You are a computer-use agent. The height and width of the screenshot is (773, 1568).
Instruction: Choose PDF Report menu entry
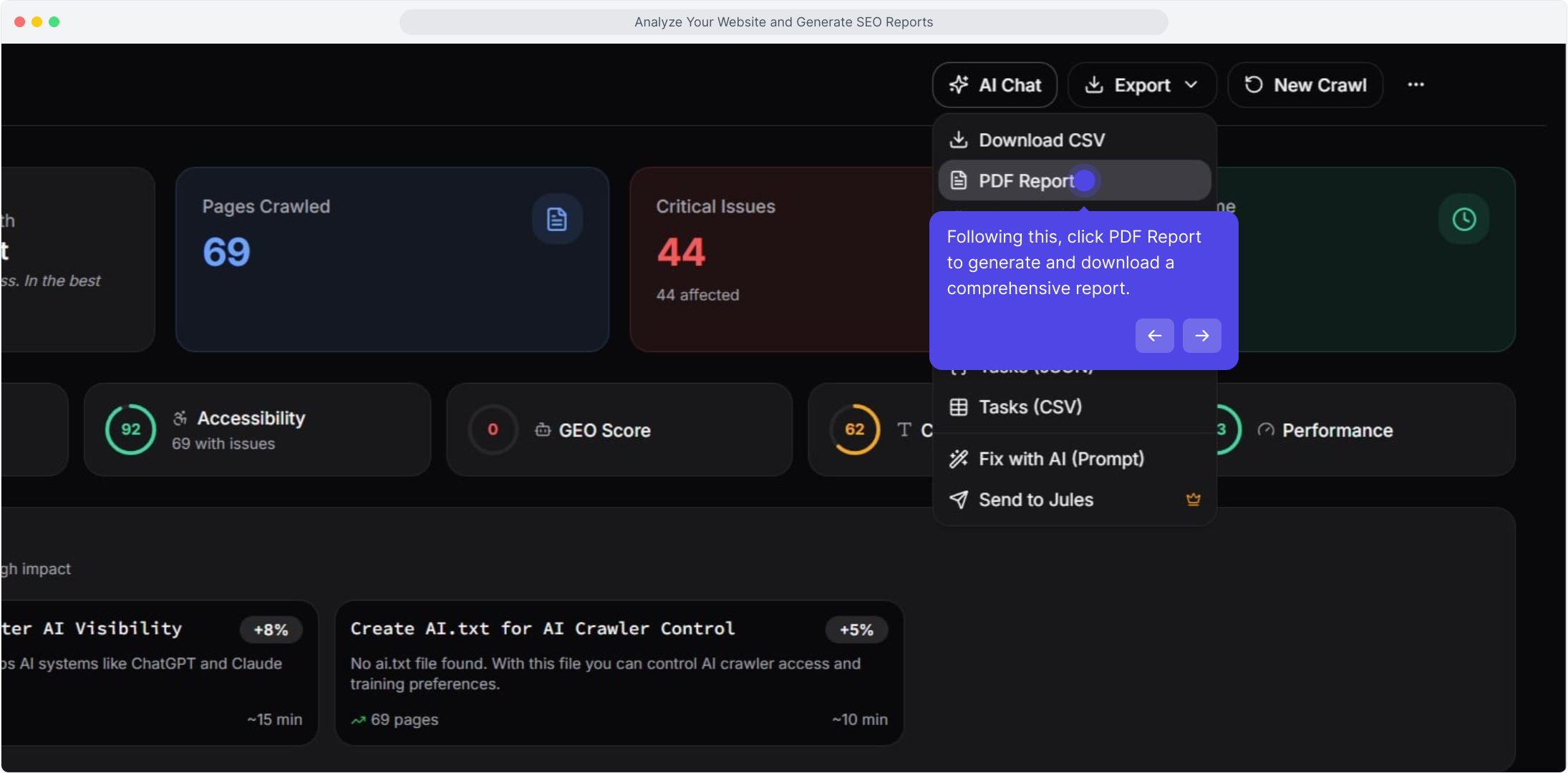(x=1025, y=181)
